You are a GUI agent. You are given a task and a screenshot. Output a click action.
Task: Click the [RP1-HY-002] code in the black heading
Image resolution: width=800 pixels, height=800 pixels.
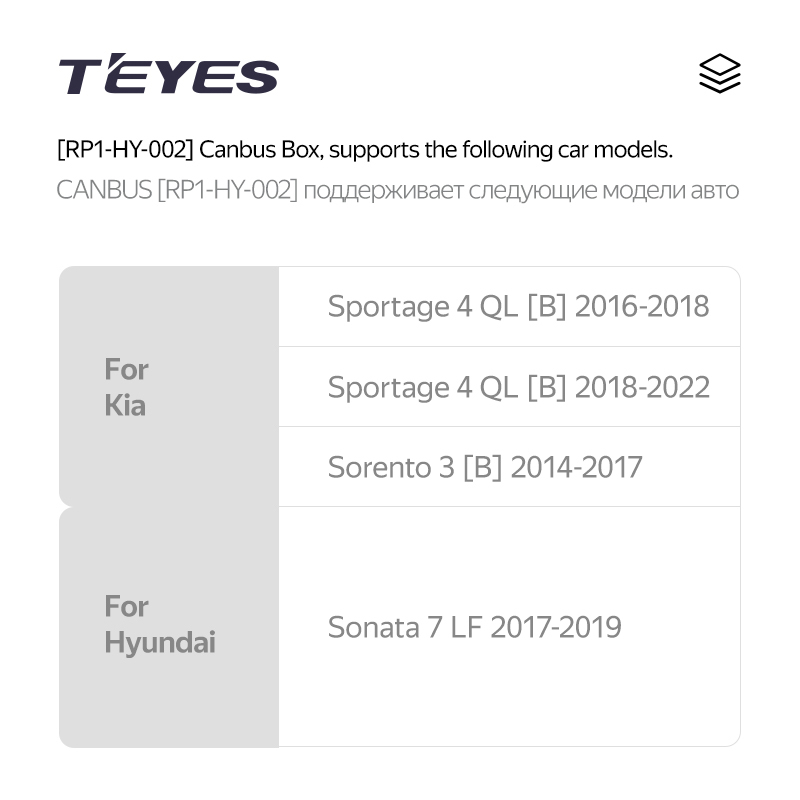[125, 150]
